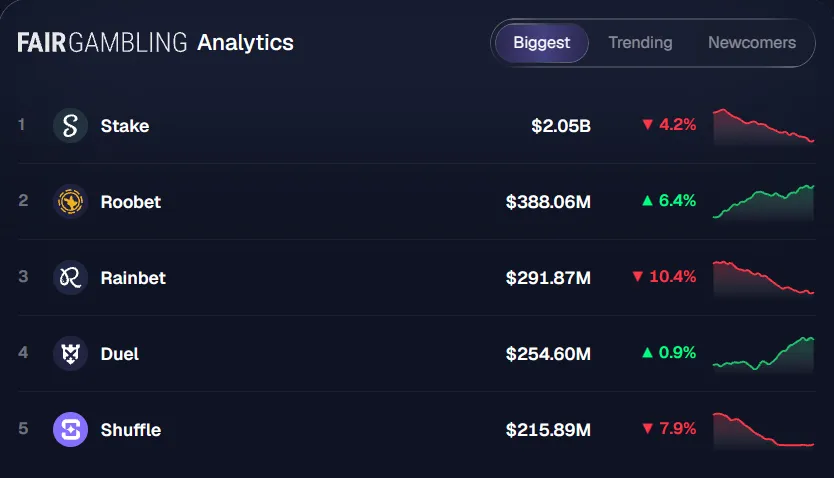Click the Shuffle name text
Viewport: 834px width, 478px height.
click(x=131, y=430)
